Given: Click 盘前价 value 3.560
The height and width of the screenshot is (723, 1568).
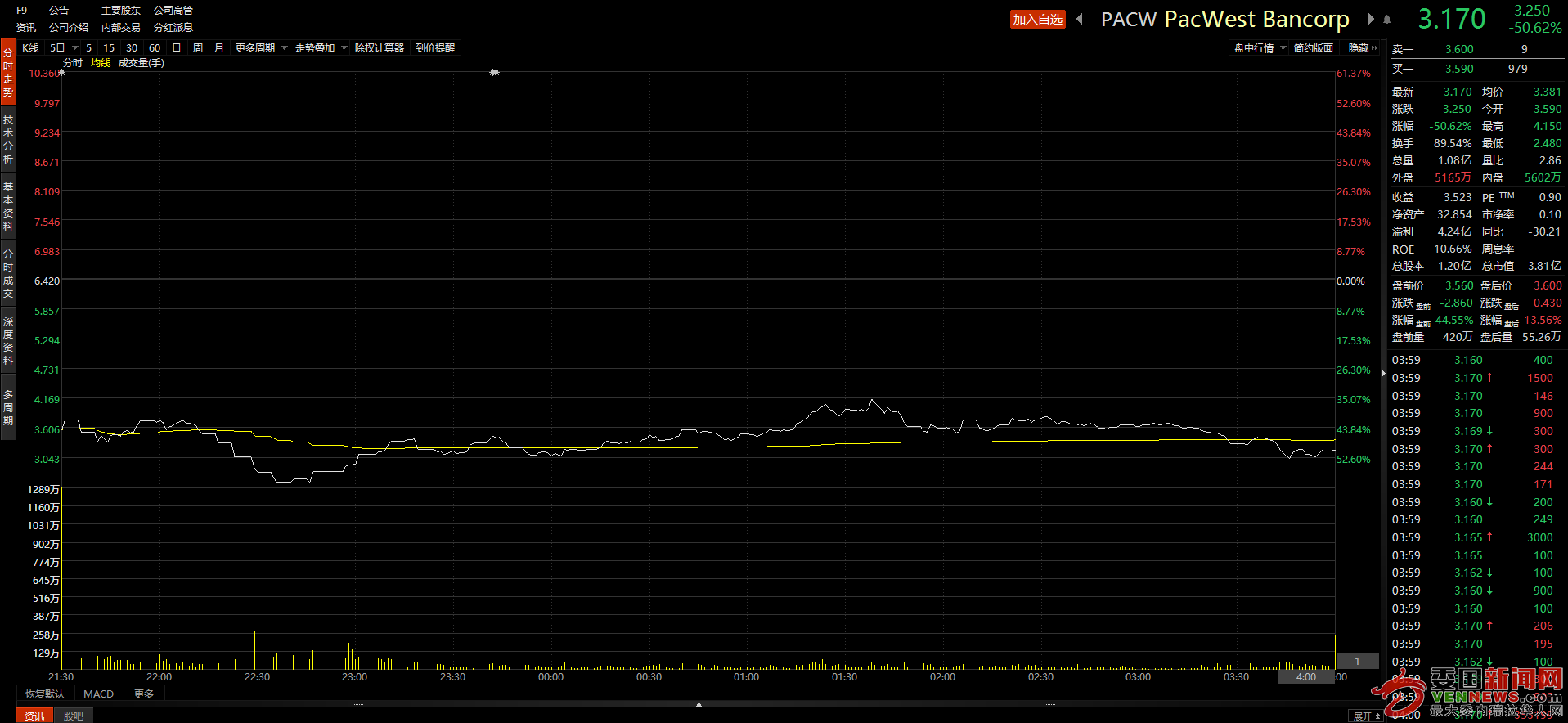Looking at the screenshot, I should (1459, 285).
